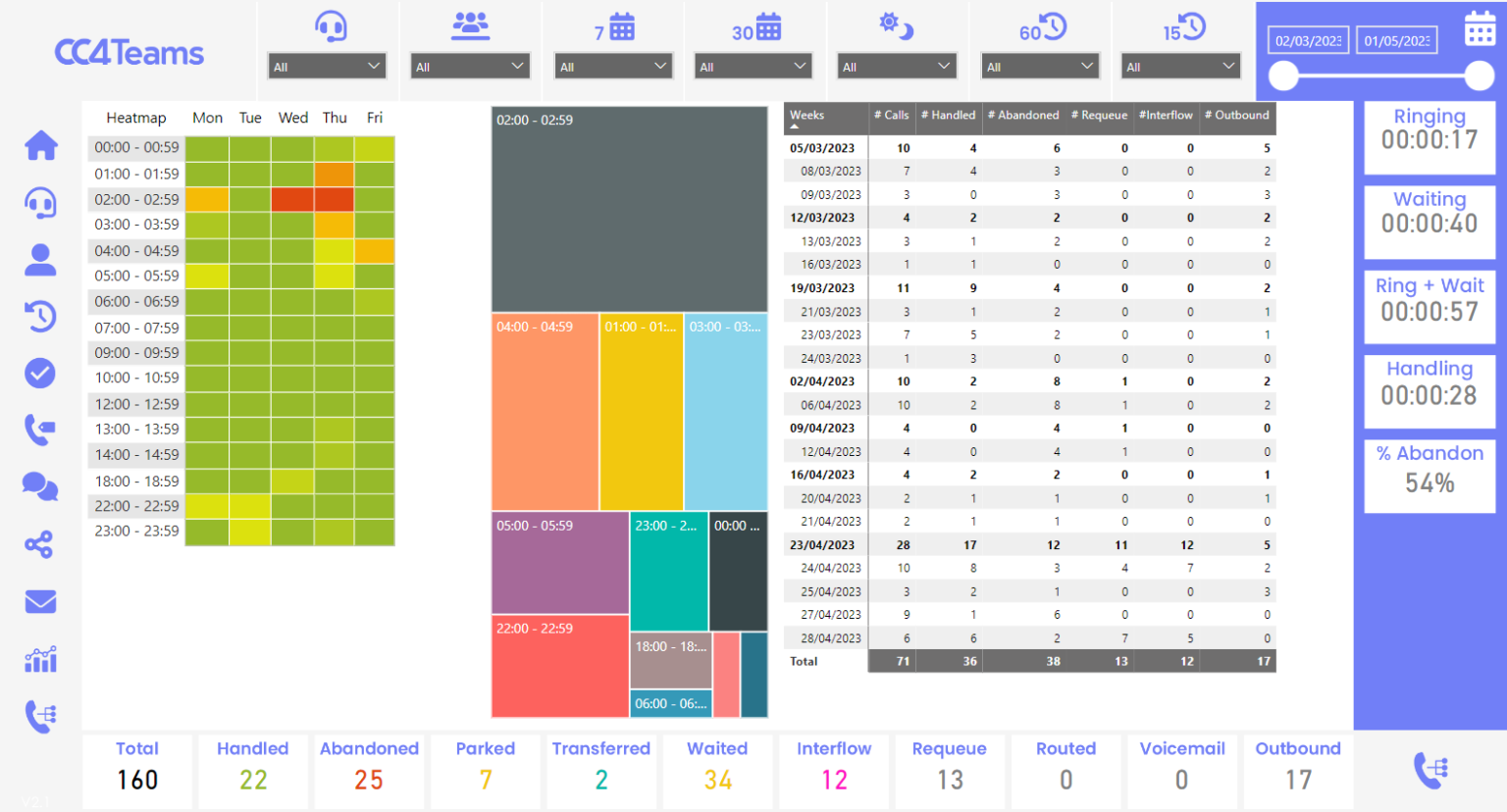Open the chat conversations icon
Screen dimensions: 1507x812
pyautogui.click(x=39, y=486)
